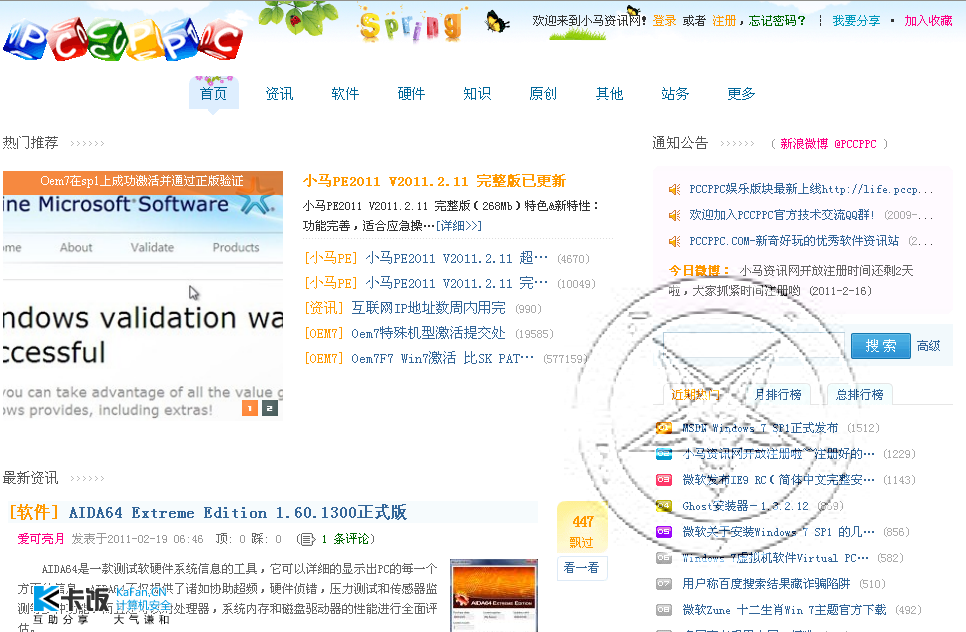Image resolution: width=966 pixels, height=632 pixels.
Task: Go to the 软件 section
Action: point(345,94)
